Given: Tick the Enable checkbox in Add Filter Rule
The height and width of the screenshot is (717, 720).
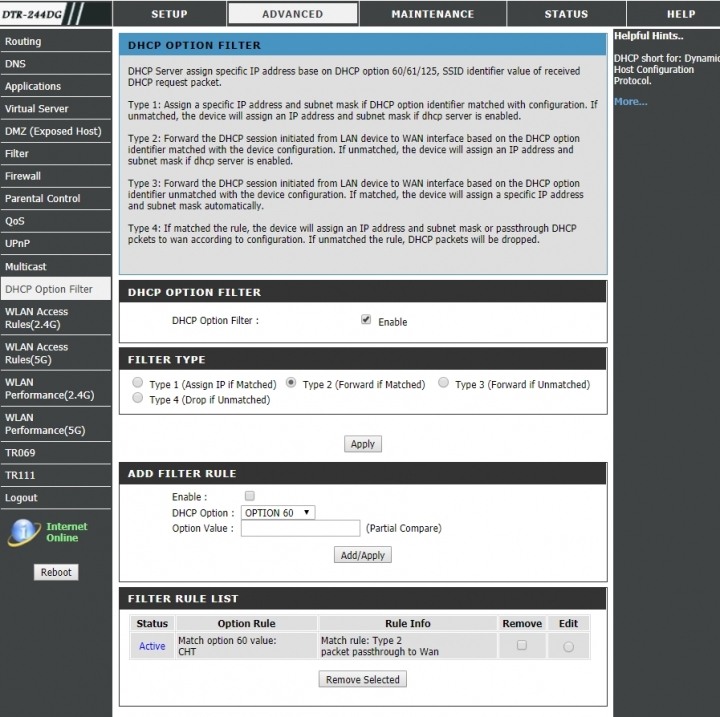Looking at the screenshot, I should pyautogui.click(x=249, y=496).
